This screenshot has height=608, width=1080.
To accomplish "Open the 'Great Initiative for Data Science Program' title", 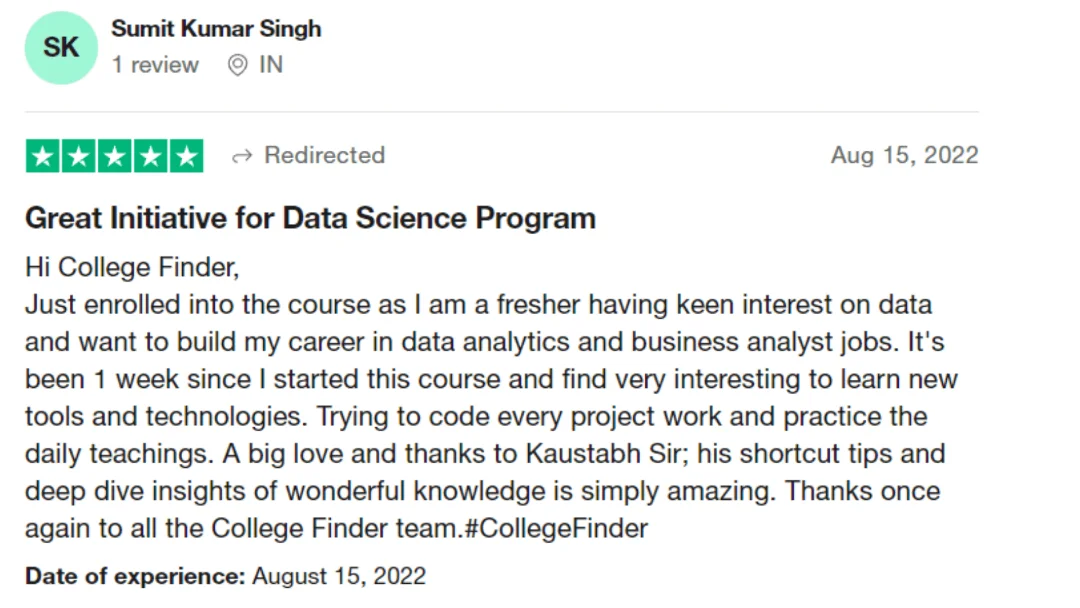I will (311, 218).
